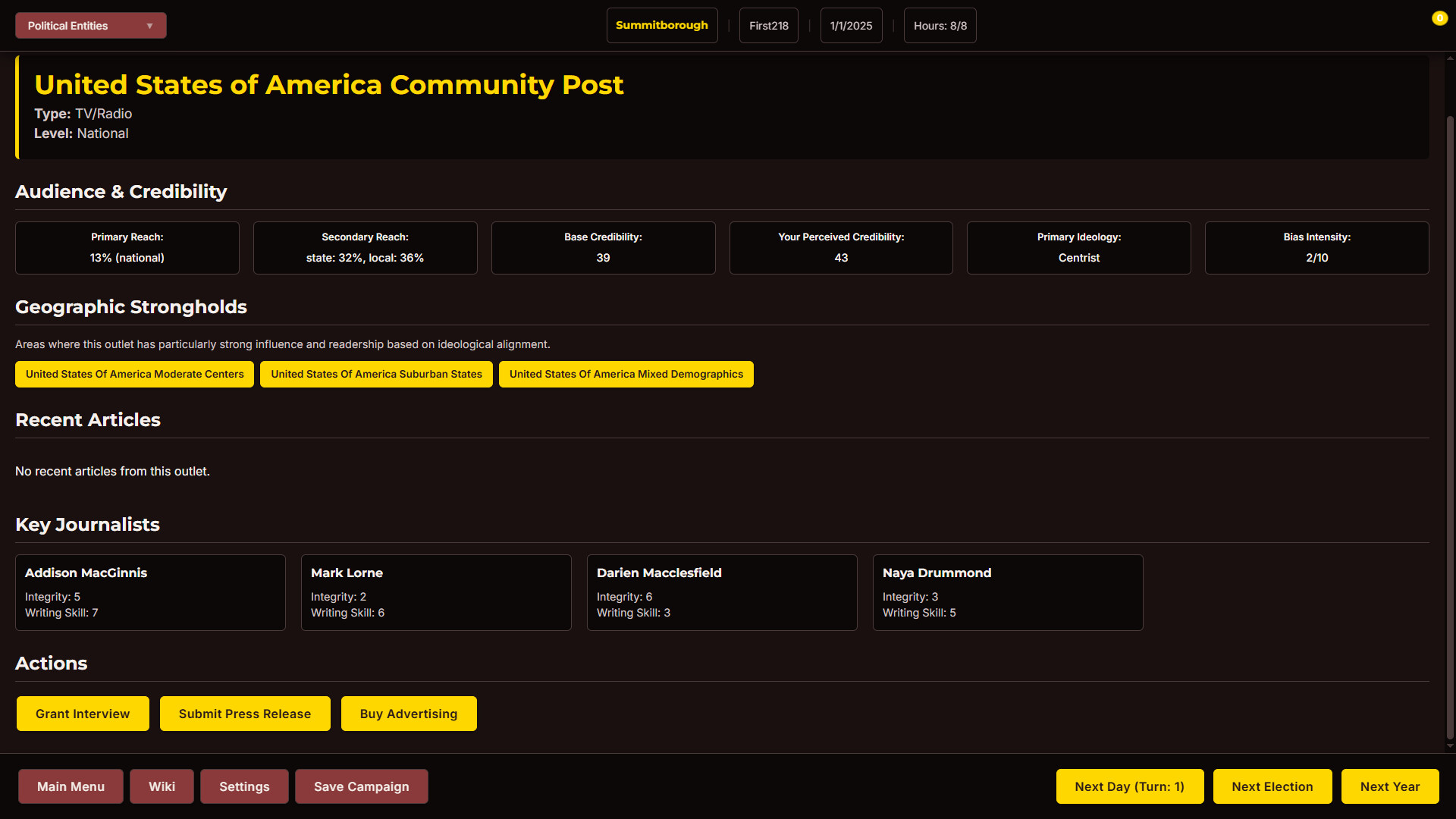Open Darien Macclesfield journalist card
1456x819 pixels.
click(722, 592)
